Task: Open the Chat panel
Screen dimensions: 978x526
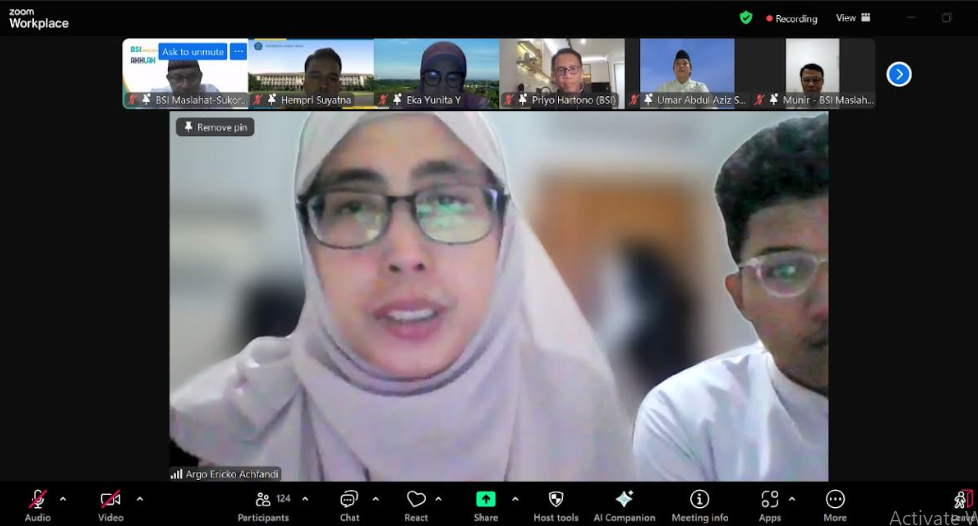Action: pyautogui.click(x=349, y=501)
